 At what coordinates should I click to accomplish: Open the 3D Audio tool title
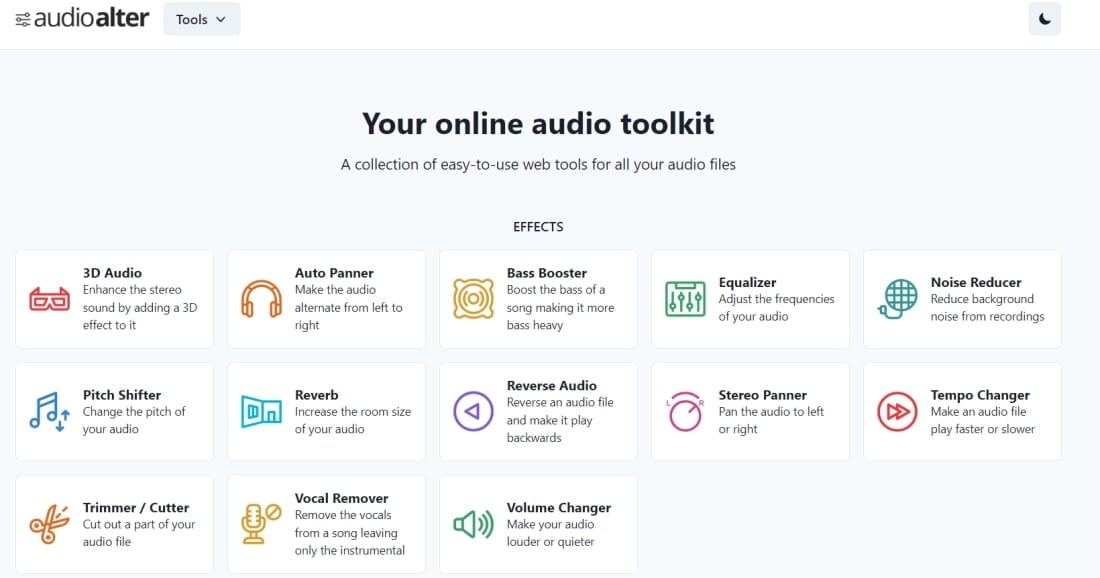tap(112, 273)
